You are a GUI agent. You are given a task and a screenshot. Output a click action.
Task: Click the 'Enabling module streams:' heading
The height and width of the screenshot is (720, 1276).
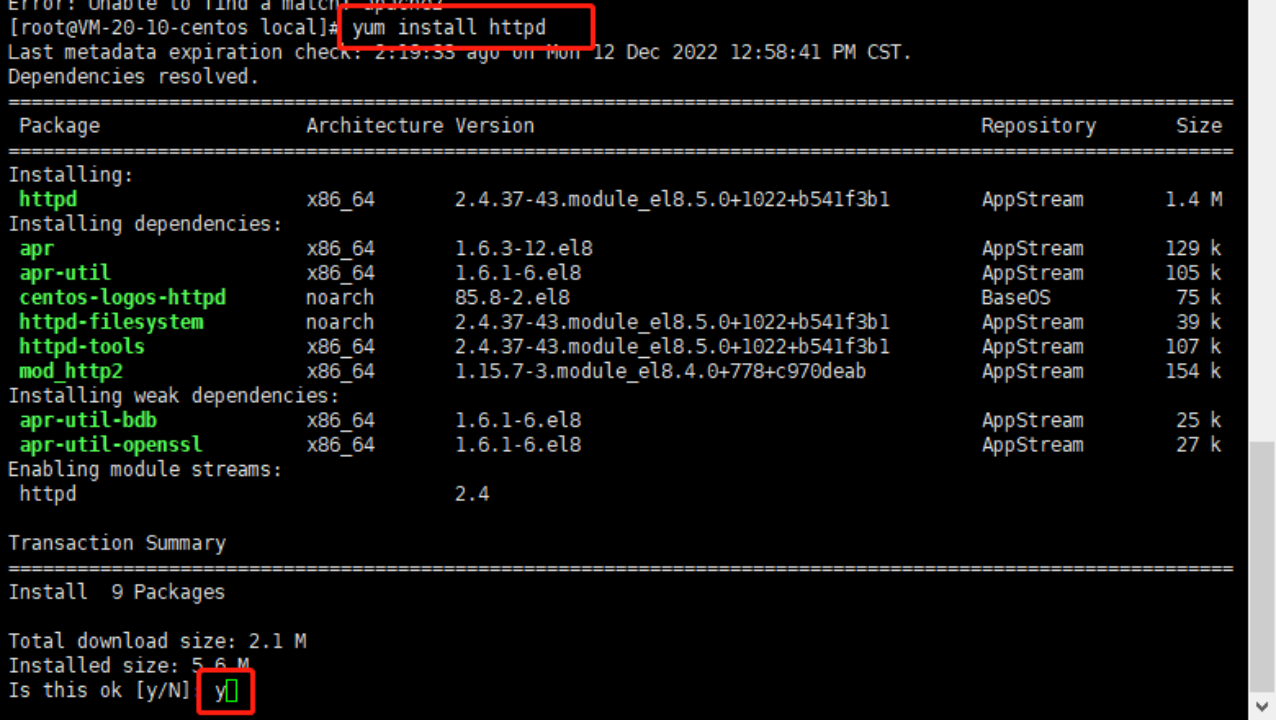(146, 470)
